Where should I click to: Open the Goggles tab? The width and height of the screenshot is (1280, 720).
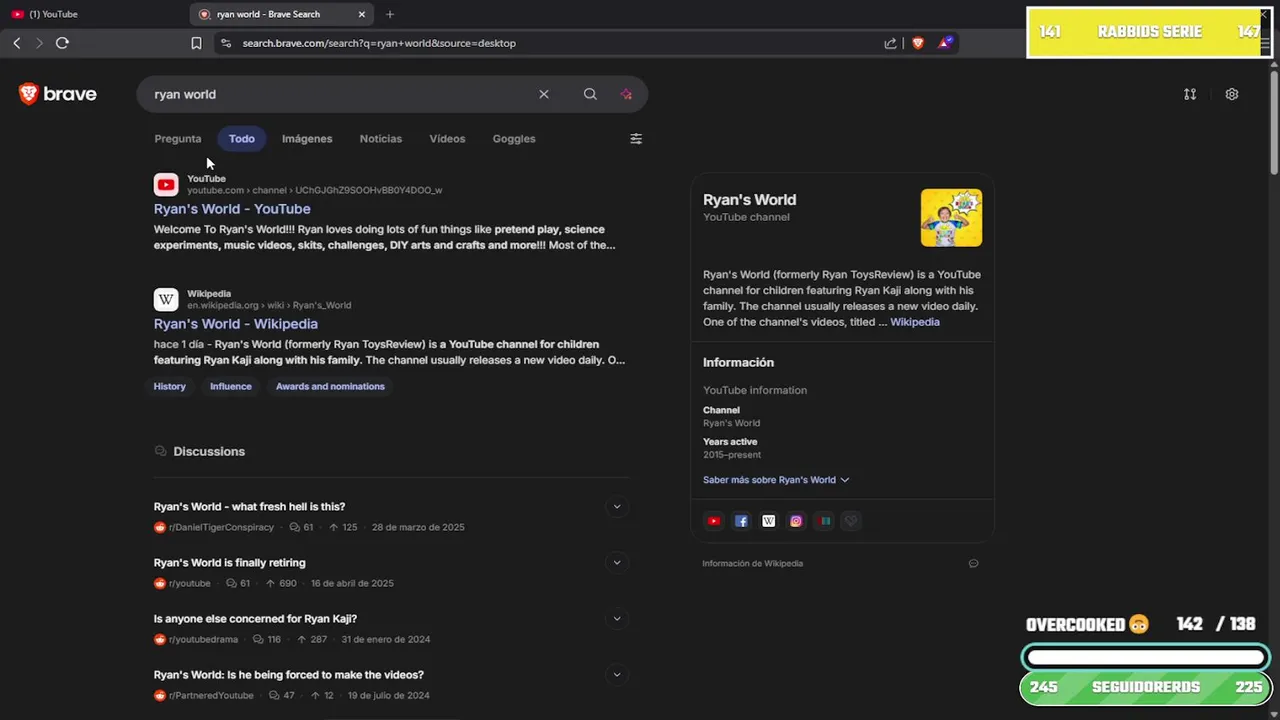pyautogui.click(x=514, y=139)
